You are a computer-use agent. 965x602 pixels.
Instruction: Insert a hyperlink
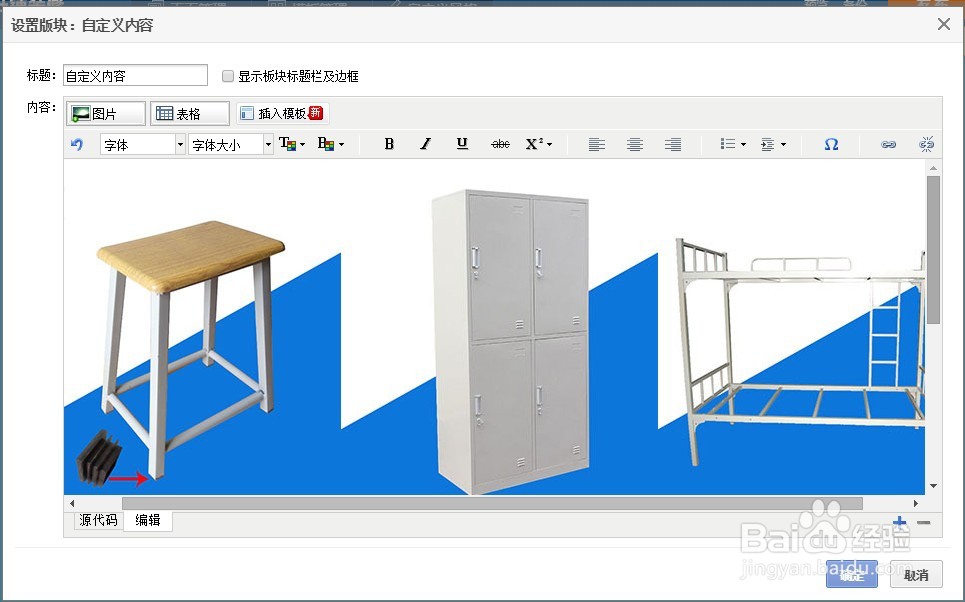pos(888,145)
